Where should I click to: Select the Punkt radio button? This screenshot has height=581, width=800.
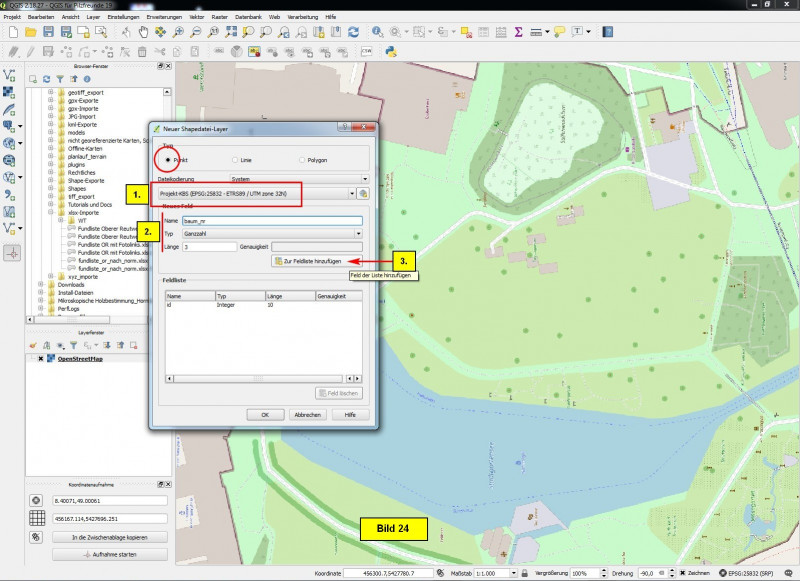[167, 160]
